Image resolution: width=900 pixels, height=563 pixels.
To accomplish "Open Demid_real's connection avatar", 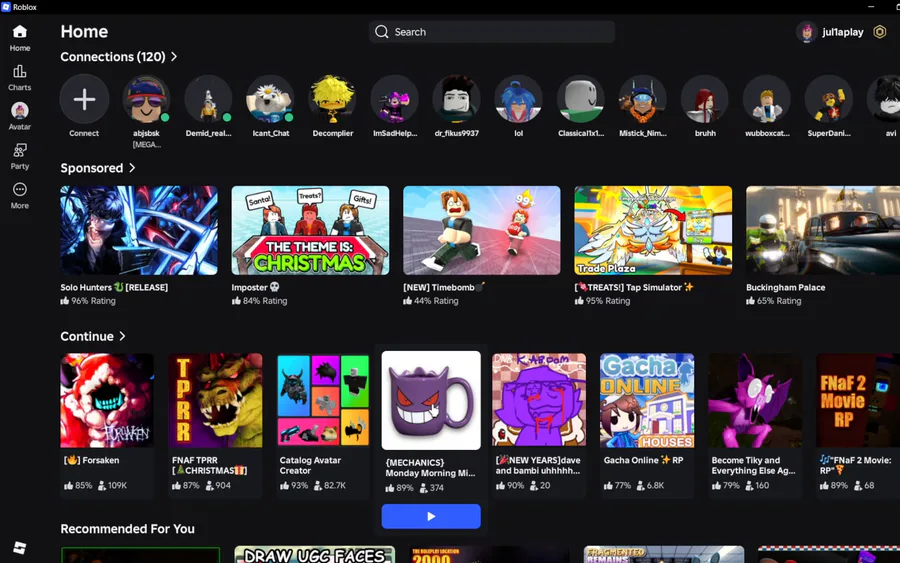I will [x=208, y=99].
